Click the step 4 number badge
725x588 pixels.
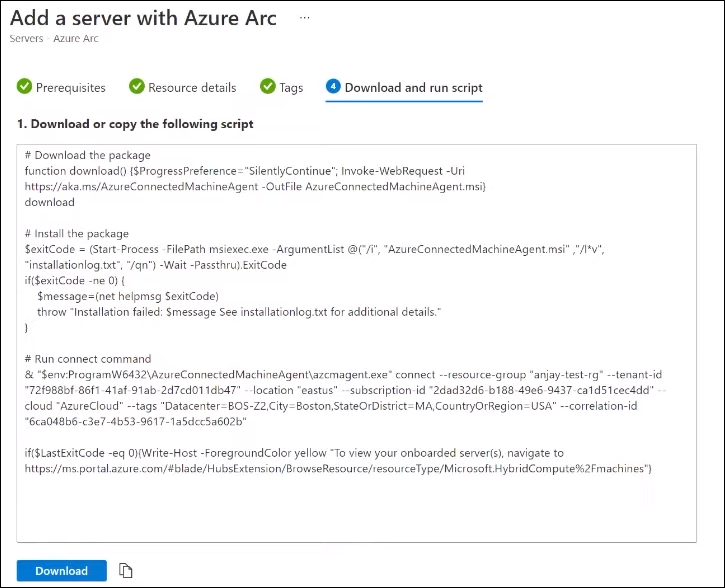[x=333, y=87]
